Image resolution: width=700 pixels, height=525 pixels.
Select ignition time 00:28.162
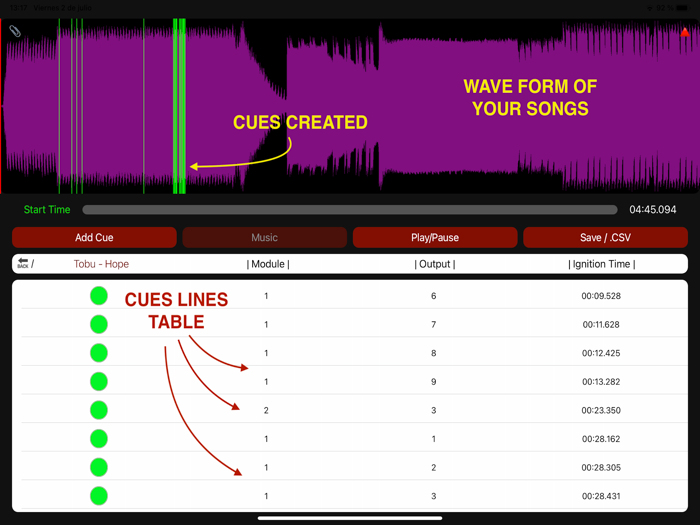click(601, 439)
